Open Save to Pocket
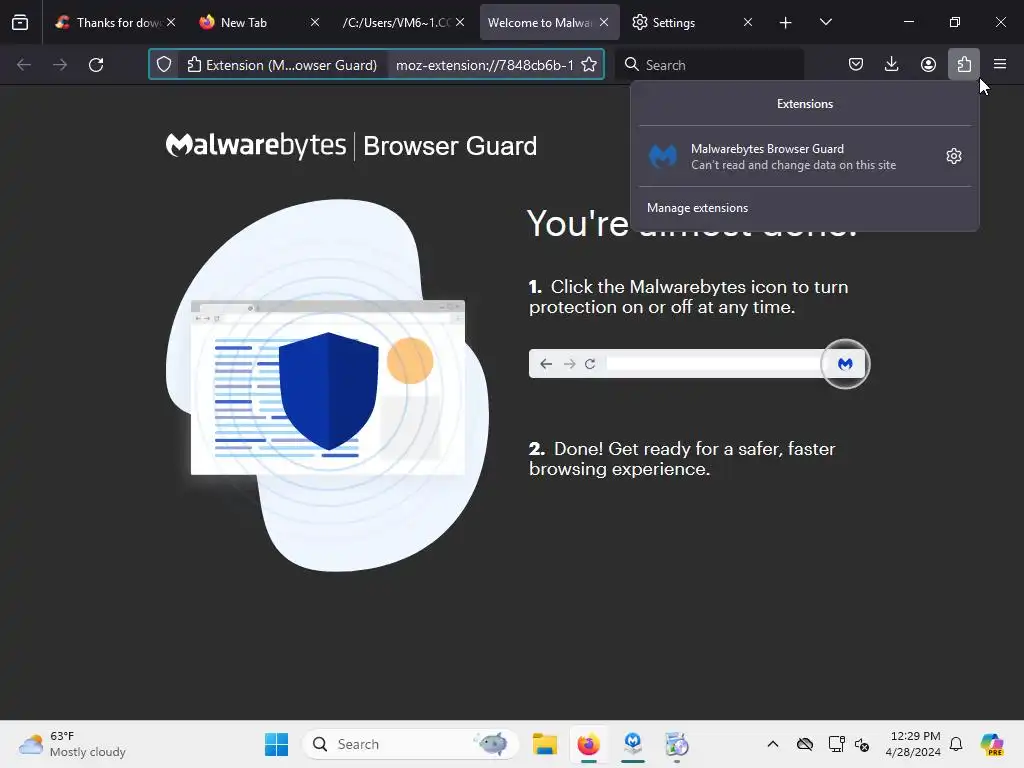The height and width of the screenshot is (768, 1024). point(856,64)
